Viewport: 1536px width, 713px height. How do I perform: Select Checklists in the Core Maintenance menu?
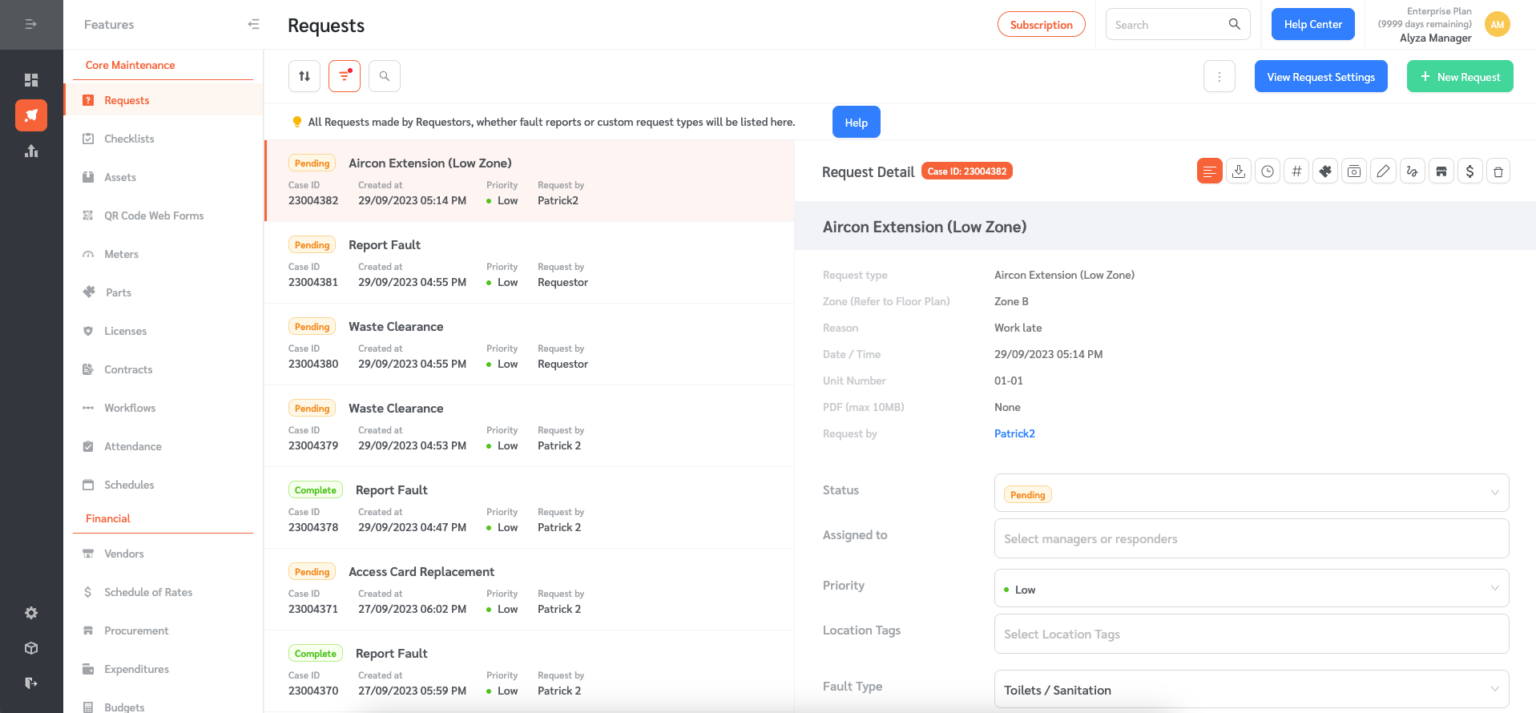coord(131,138)
